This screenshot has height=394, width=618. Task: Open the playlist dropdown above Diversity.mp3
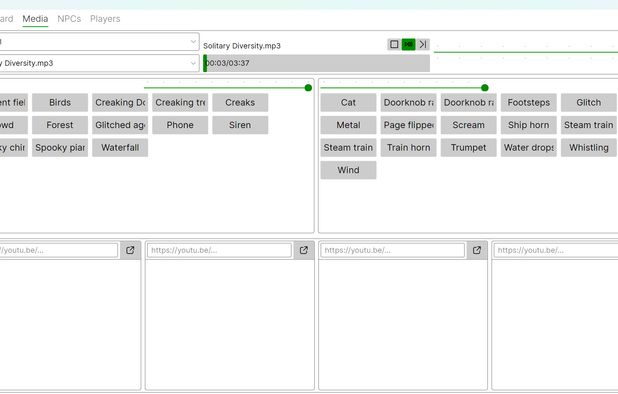click(99, 41)
